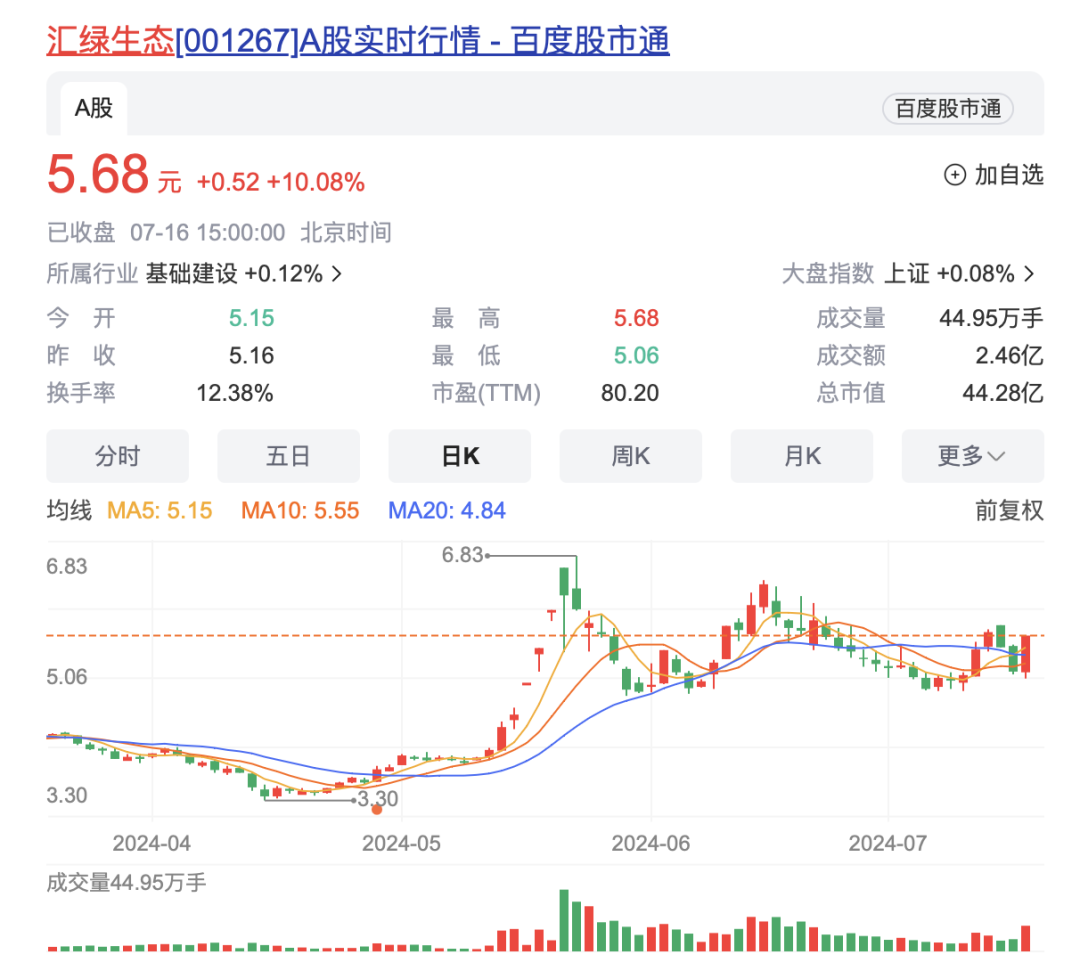This screenshot has width=1080, height=971.
Task: Click the last red volume bar
Action: 1026,938
